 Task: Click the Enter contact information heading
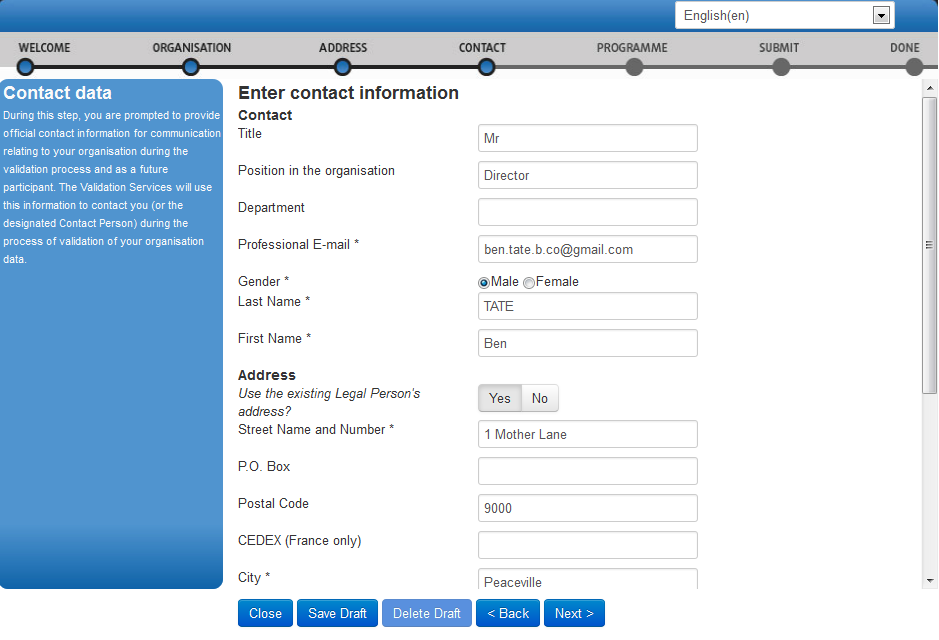349,93
